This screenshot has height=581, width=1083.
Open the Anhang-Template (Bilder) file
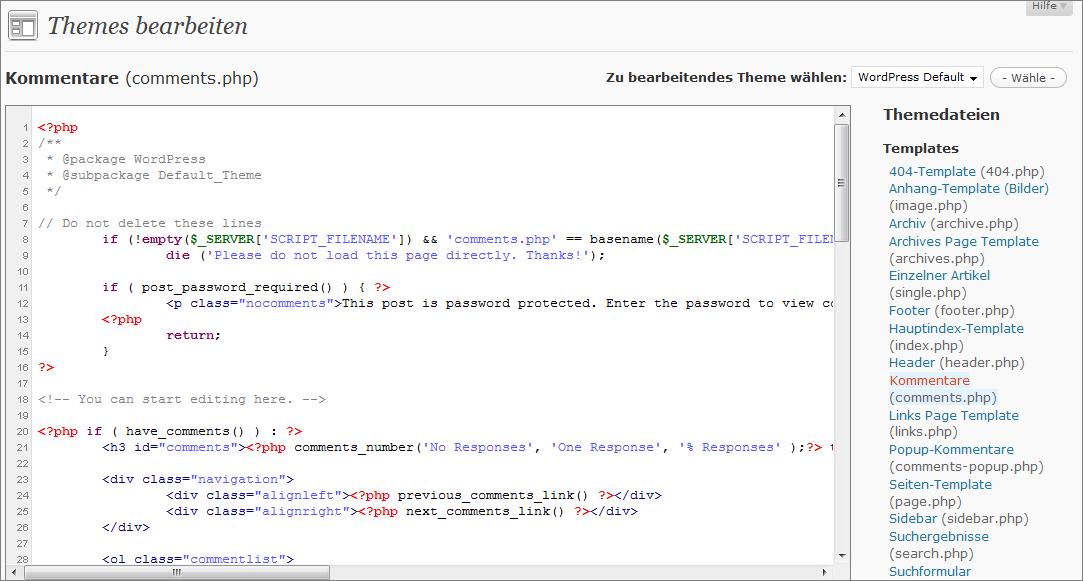tap(968, 189)
